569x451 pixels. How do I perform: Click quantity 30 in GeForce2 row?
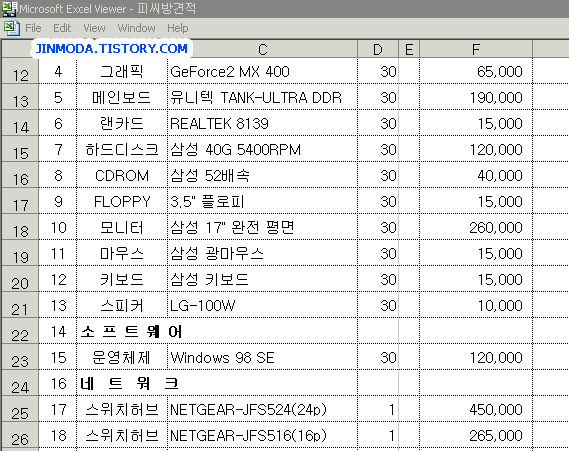click(378, 71)
